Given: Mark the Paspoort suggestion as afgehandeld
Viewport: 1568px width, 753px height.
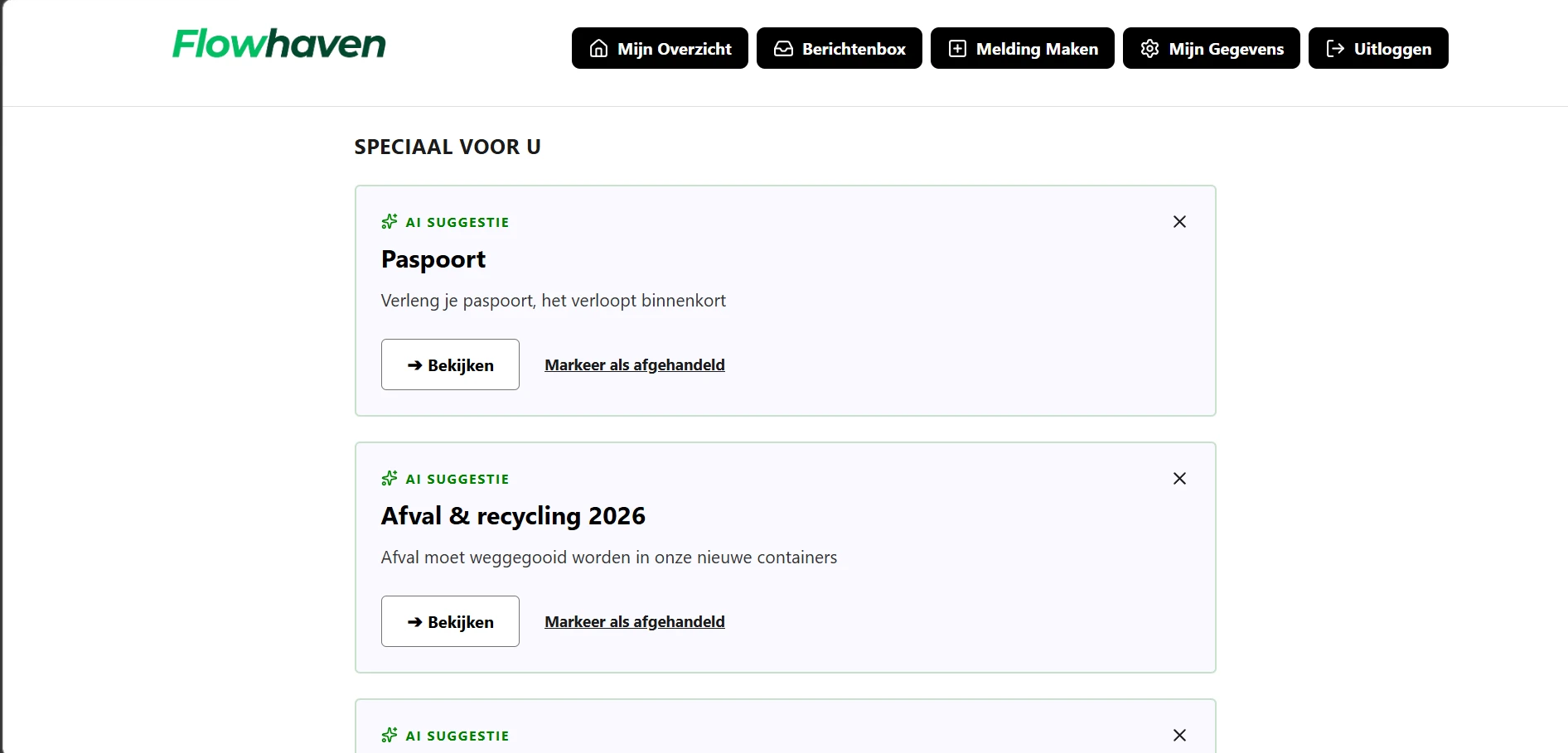Looking at the screenshot, I should tap(635, 364).
